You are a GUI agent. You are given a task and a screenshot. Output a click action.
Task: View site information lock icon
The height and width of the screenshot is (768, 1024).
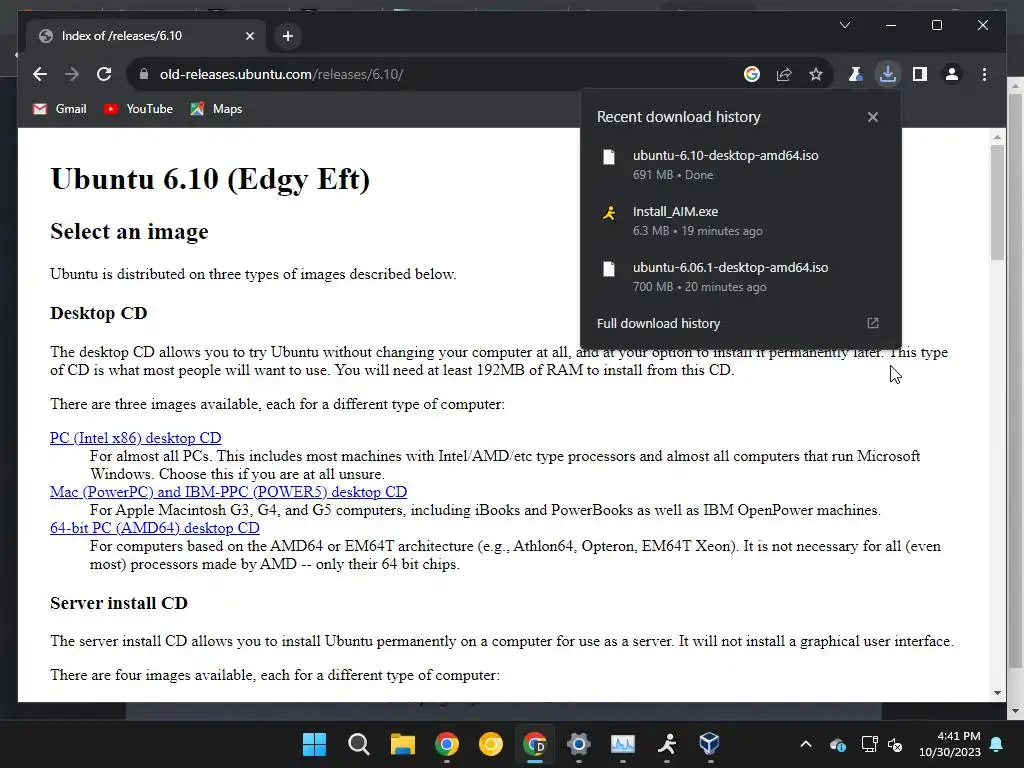coord(144,74)
